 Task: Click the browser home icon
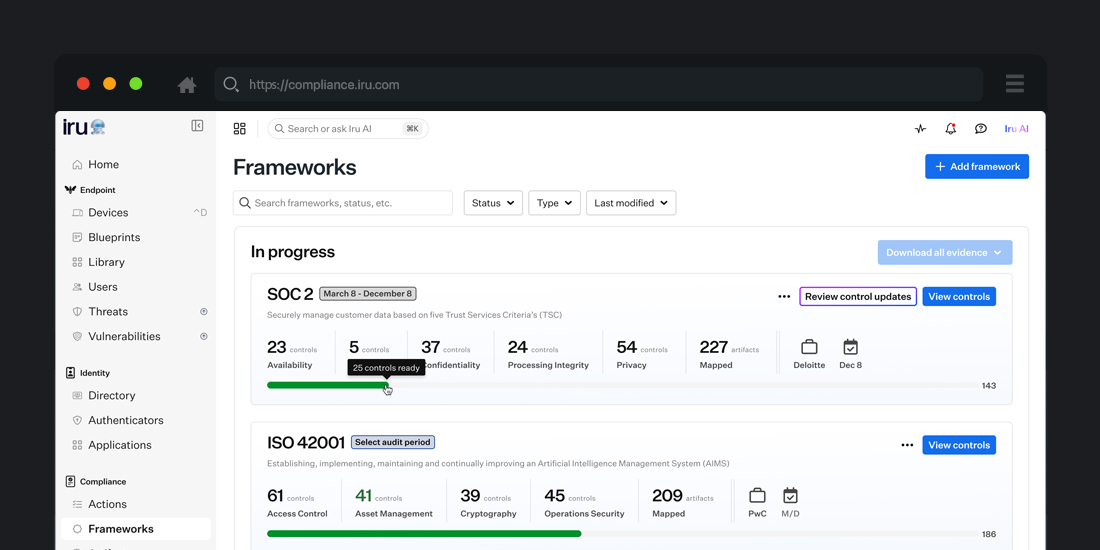click(187, 85)
